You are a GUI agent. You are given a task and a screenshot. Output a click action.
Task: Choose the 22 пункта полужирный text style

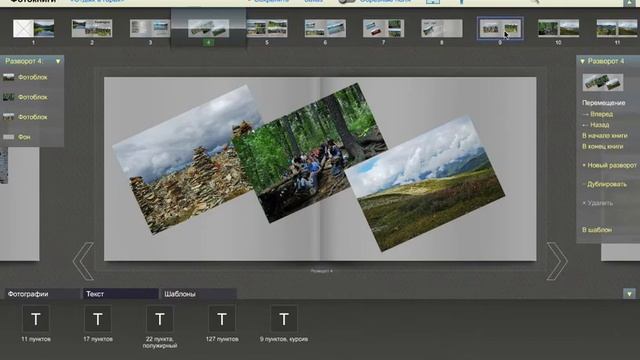point(160,319)
